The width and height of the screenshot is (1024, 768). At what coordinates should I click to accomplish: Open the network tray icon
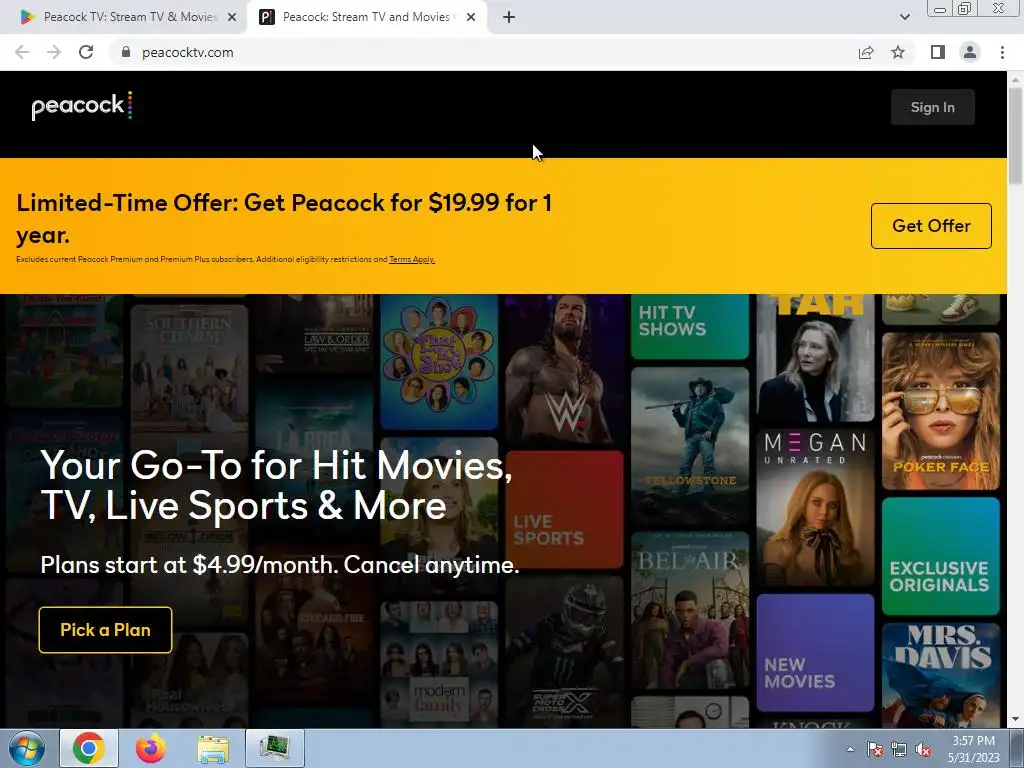[x=899, y=750]
